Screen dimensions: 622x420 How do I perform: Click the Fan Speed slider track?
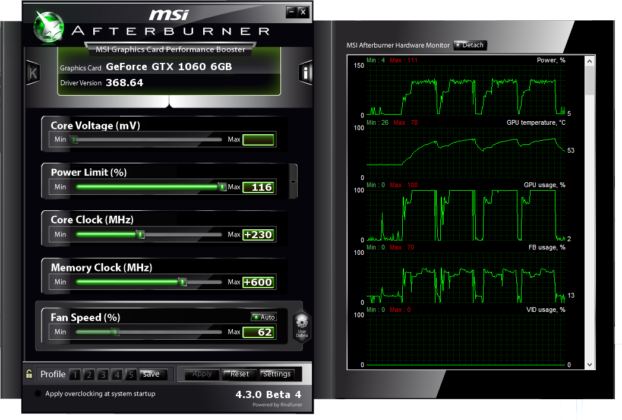[x=170, y=331]
